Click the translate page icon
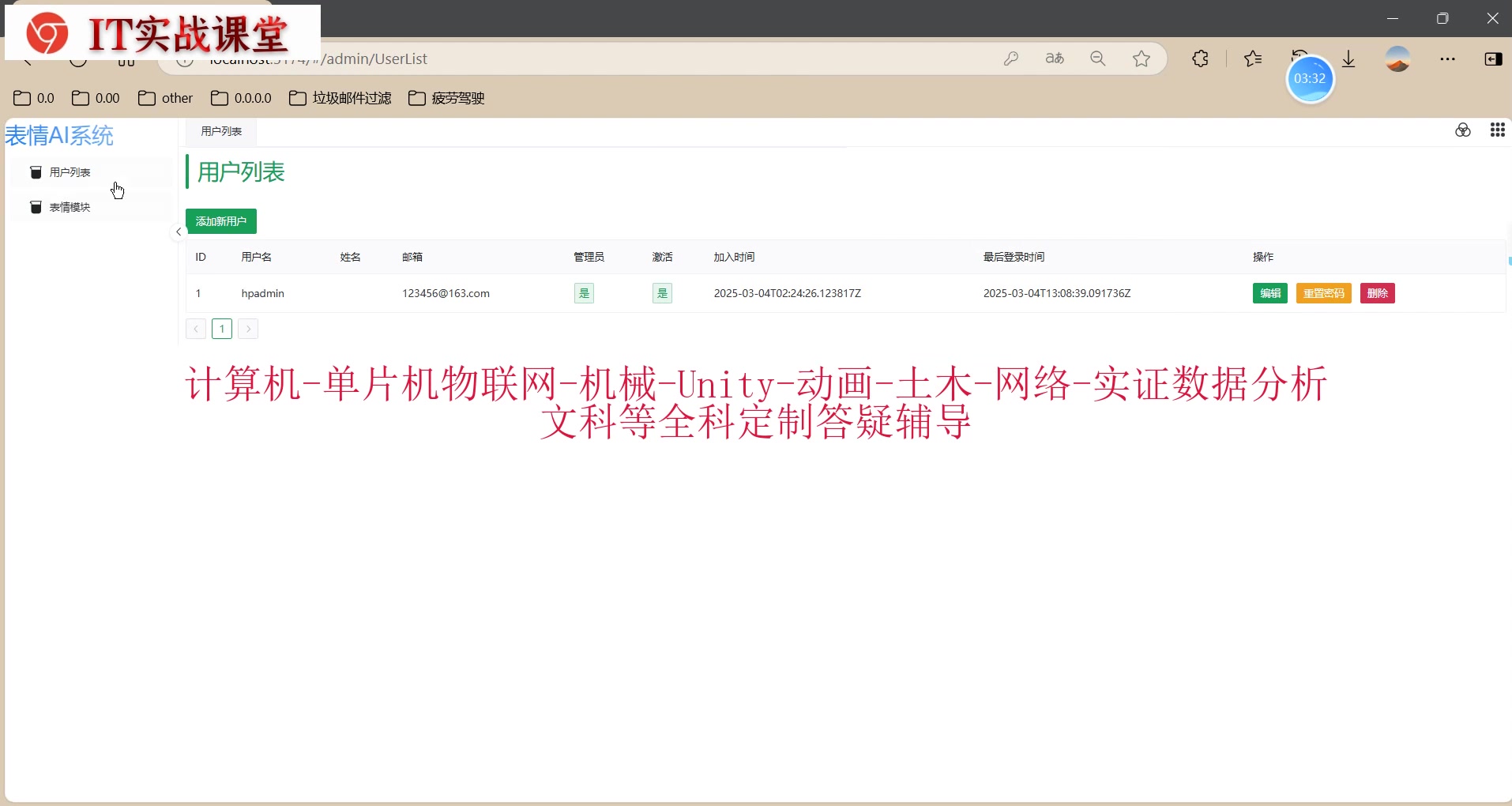This screenshot has height=806, width=1512. click(1055, 58)
